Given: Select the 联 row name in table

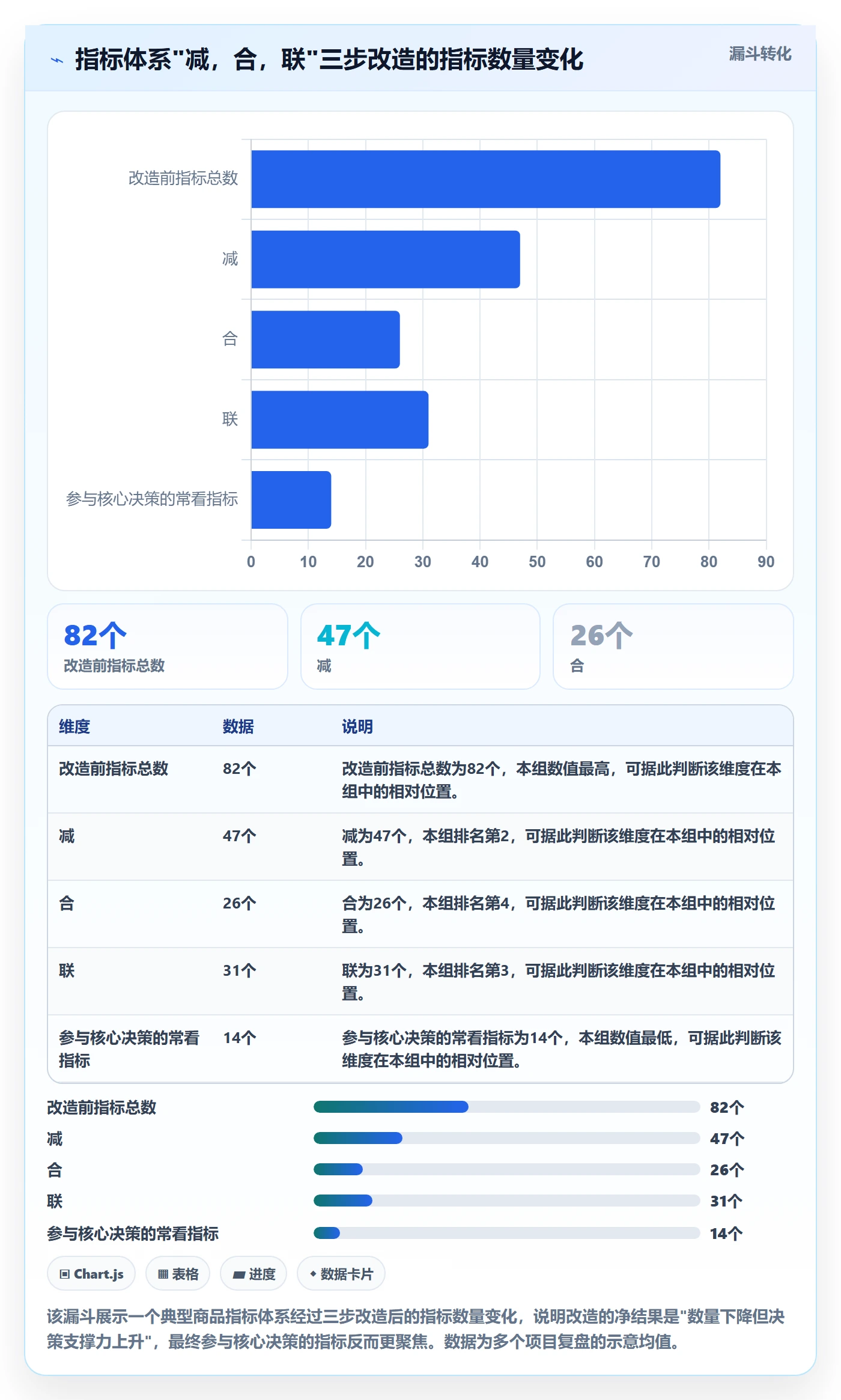Looking at the screenshot, I should click(67, 970).
